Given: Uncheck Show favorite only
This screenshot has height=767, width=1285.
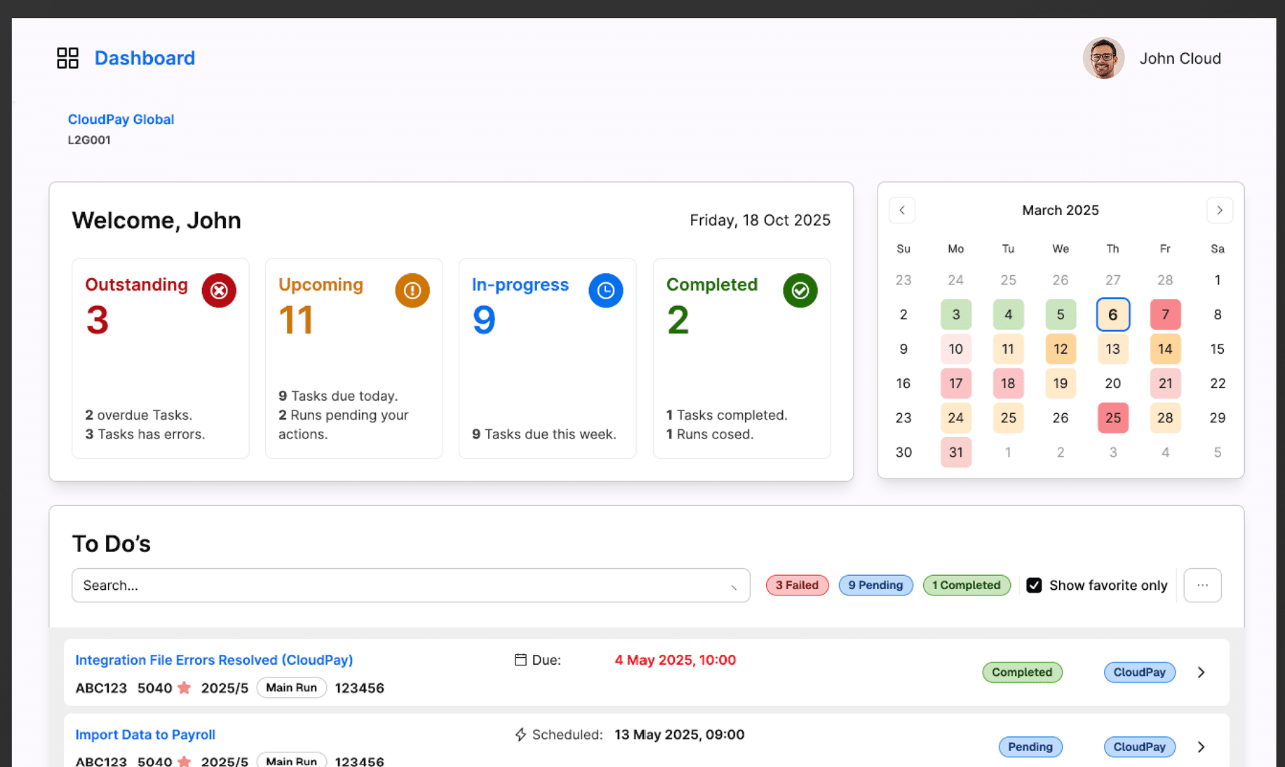Looking at the screenshot, I should (x=1034, y=585).
